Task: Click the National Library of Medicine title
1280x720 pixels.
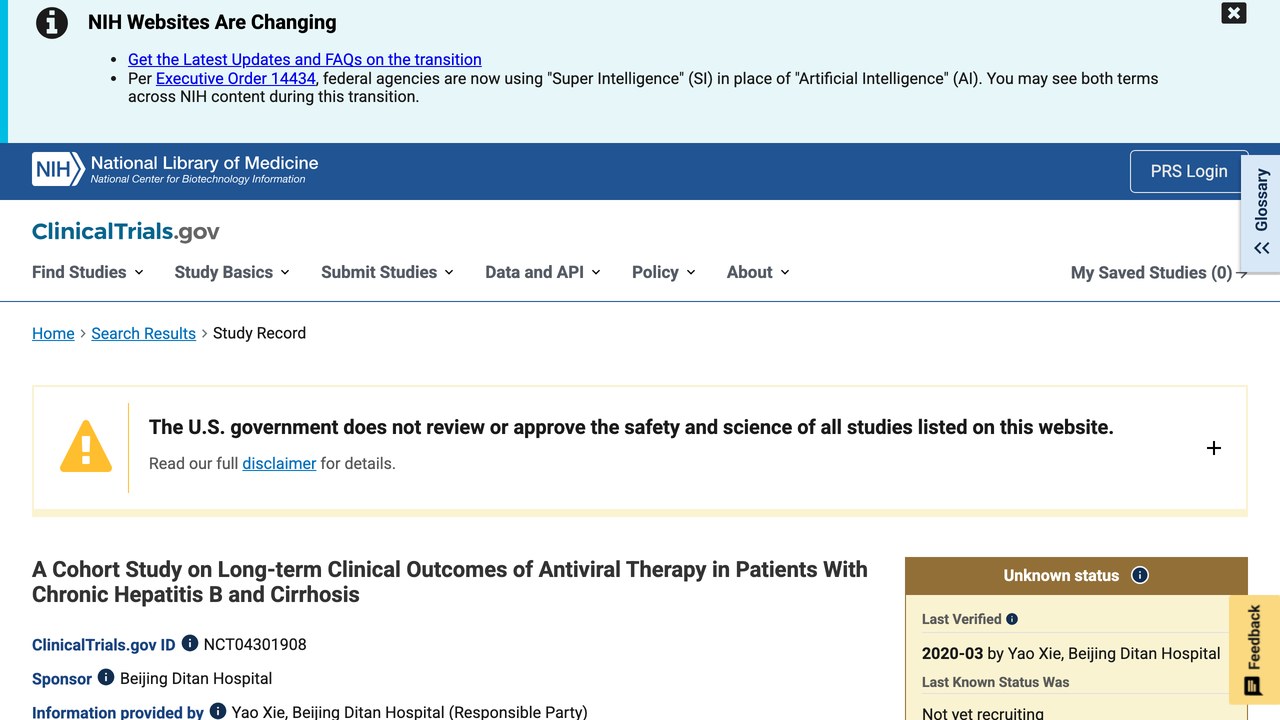Action: click(x=204, y=163)
